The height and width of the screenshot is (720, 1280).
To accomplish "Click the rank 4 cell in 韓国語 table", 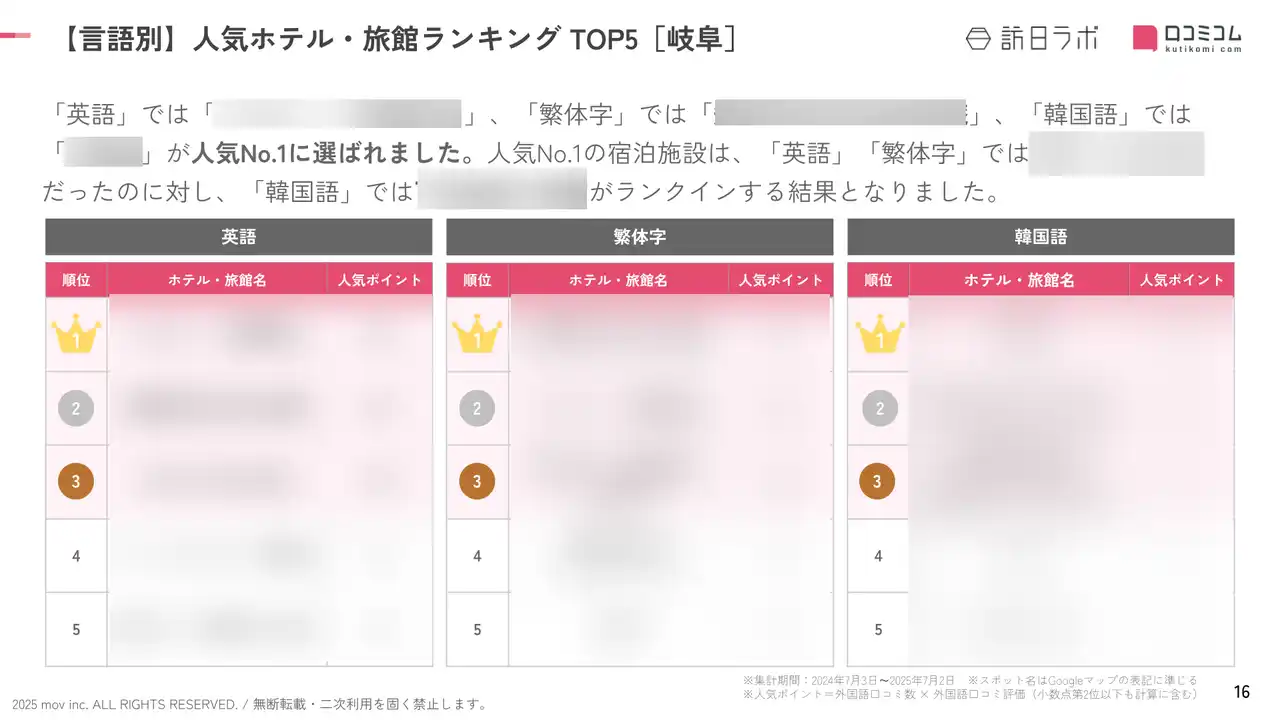I will tap(878, 555).
